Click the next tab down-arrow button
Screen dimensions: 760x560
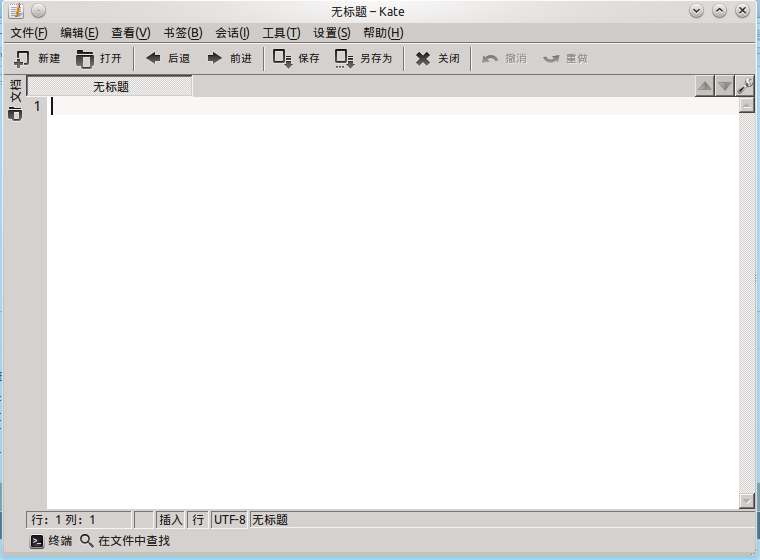coord(725,86)
